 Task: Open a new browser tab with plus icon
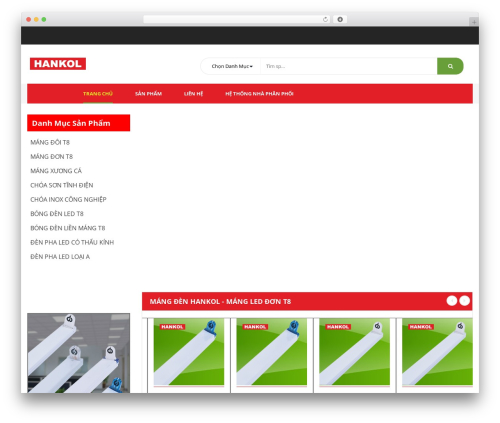click(x=474, y=22)
